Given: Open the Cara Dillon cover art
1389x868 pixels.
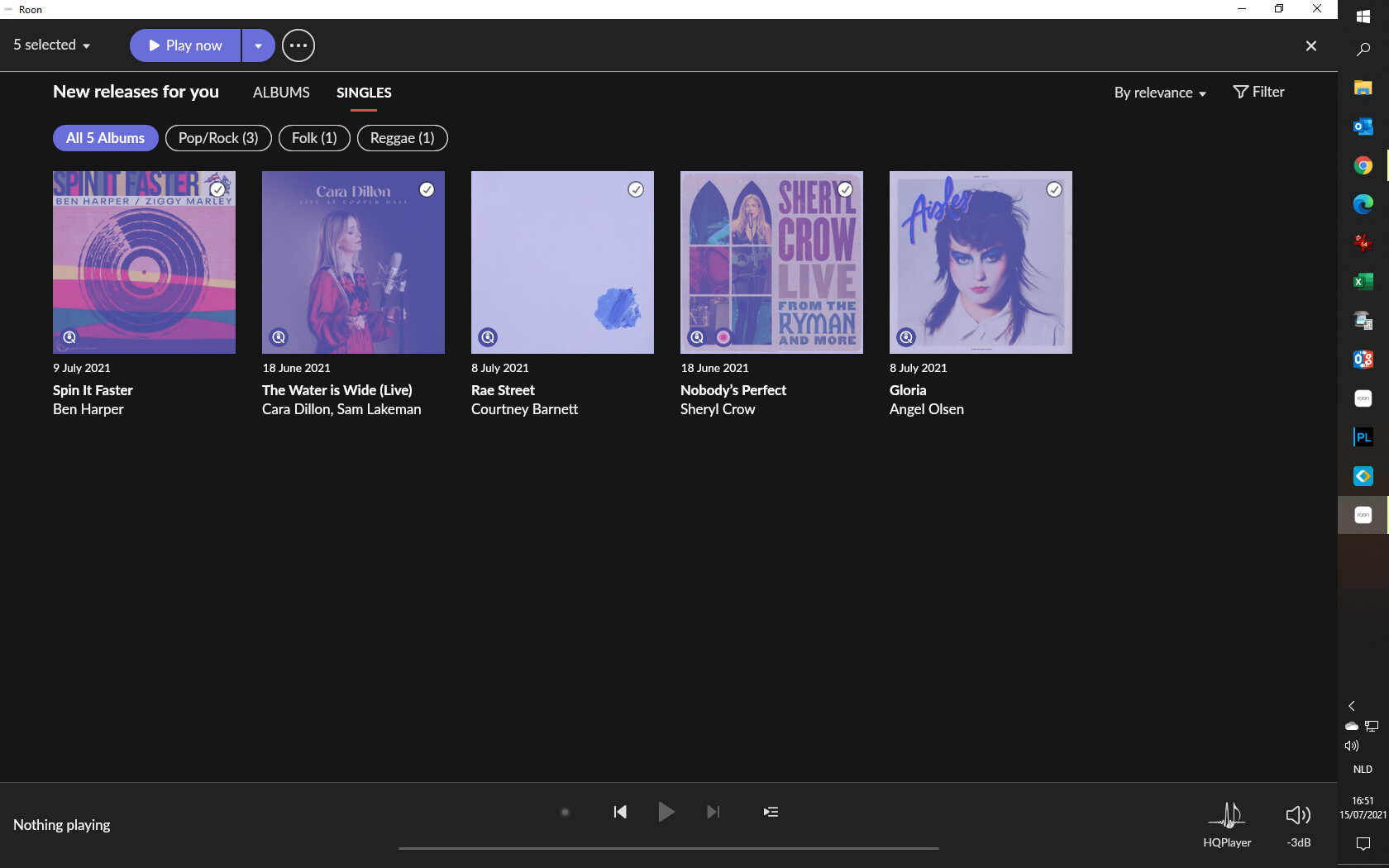Looking at the screenshot, I should (353, 262).
